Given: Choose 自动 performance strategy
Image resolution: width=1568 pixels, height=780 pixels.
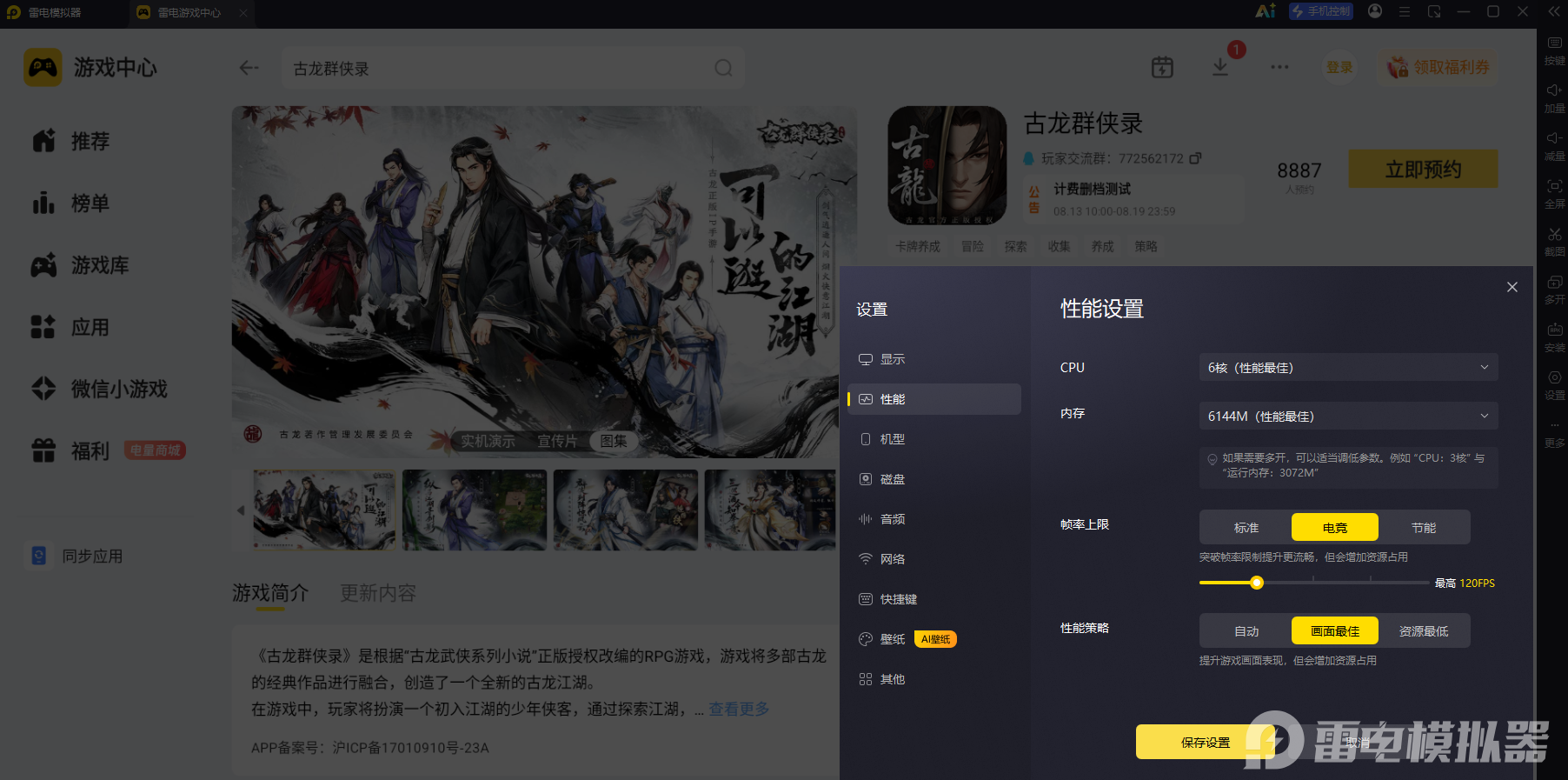Looking at the screenshot, I should pos(1246,631).
